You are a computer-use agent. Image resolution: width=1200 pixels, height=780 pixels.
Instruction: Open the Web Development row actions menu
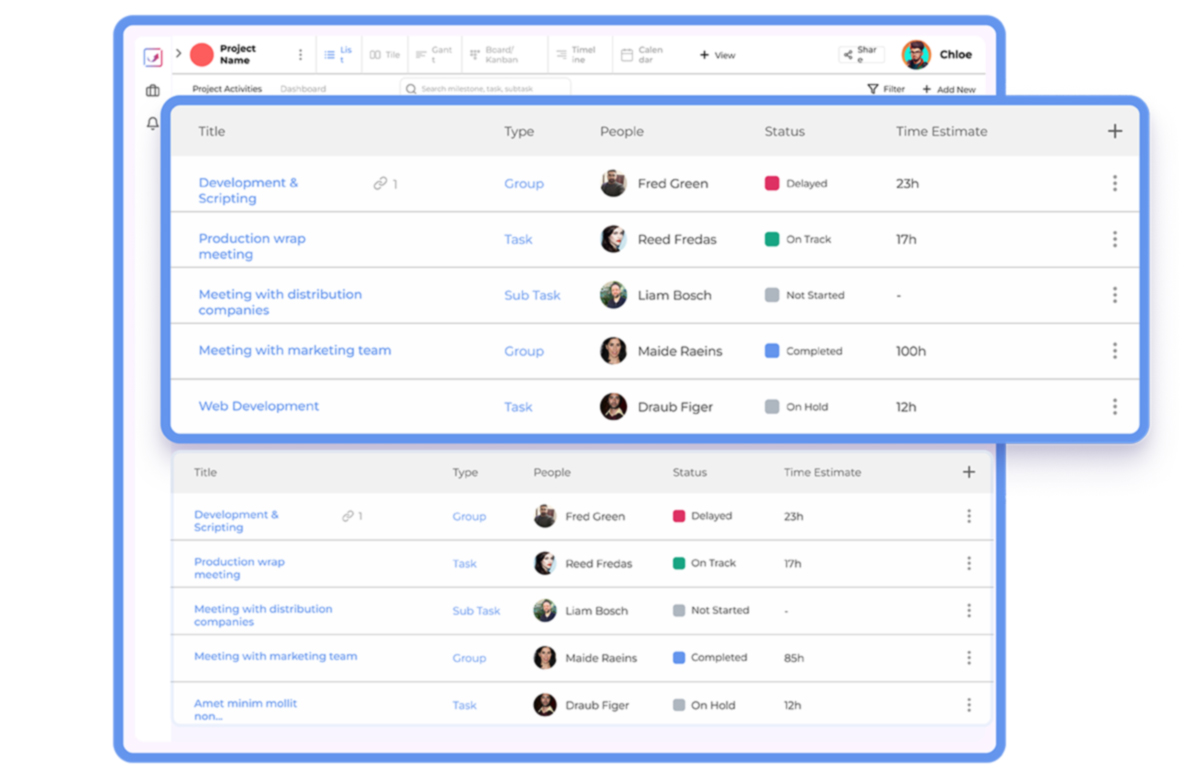1114,407
